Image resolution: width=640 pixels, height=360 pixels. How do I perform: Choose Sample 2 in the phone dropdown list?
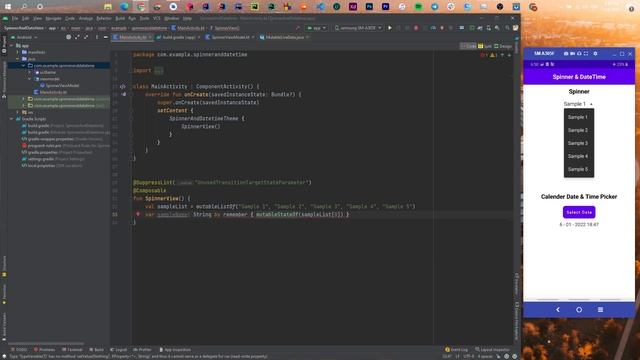(x=578, y=130)
